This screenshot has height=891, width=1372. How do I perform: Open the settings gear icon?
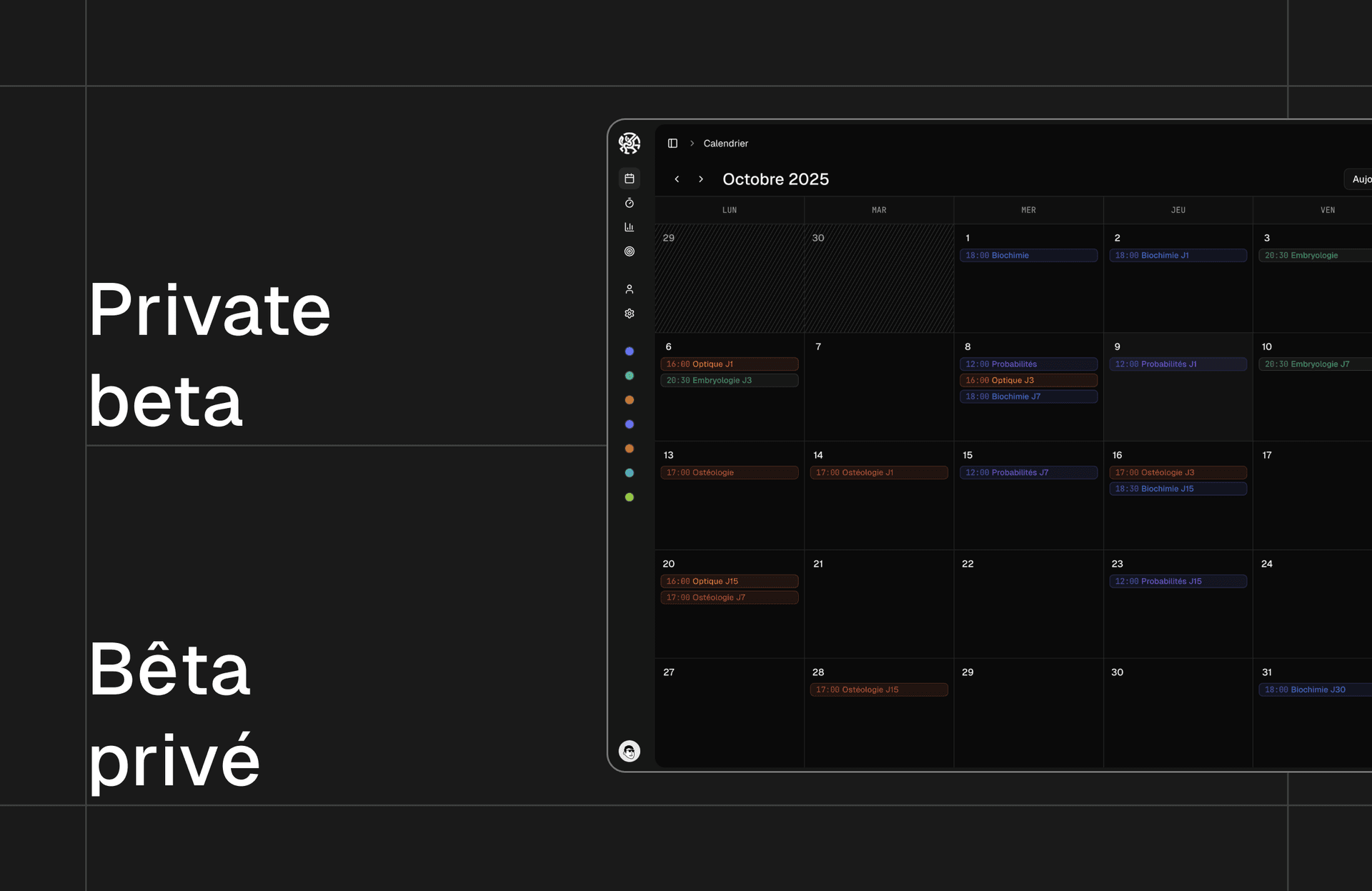click(629, 314)
